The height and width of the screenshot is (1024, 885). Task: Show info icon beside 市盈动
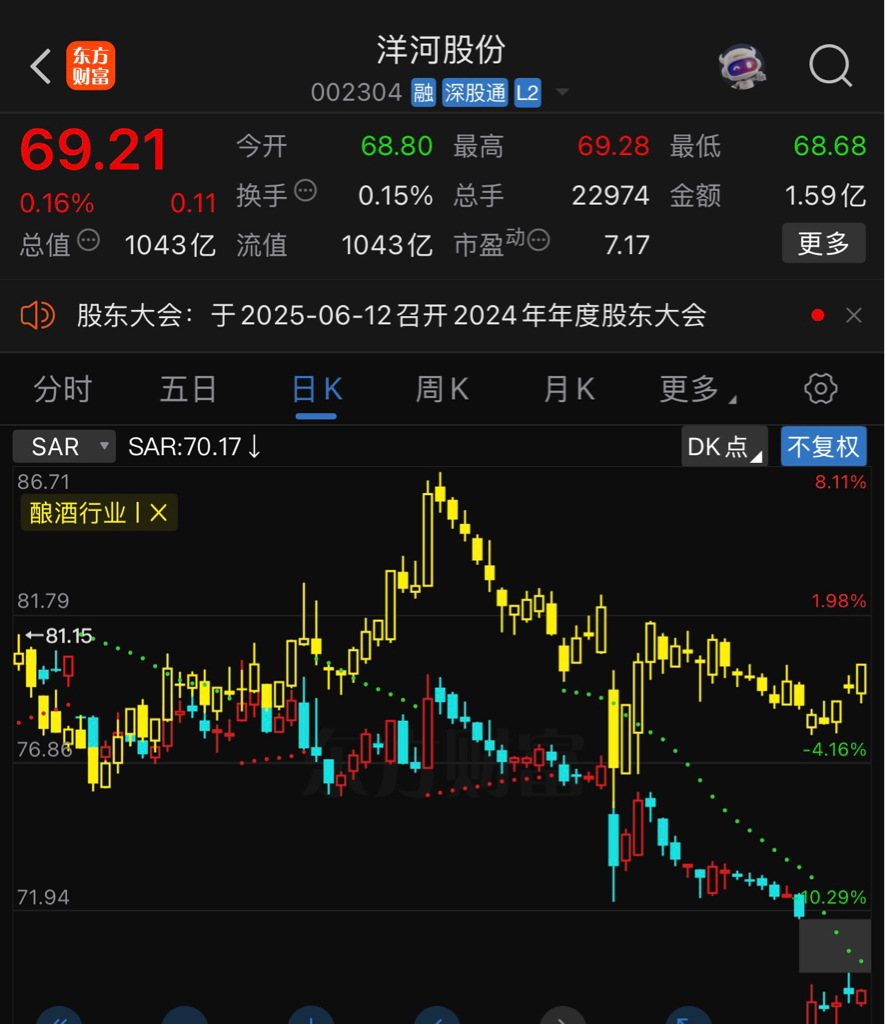[539, 240]
